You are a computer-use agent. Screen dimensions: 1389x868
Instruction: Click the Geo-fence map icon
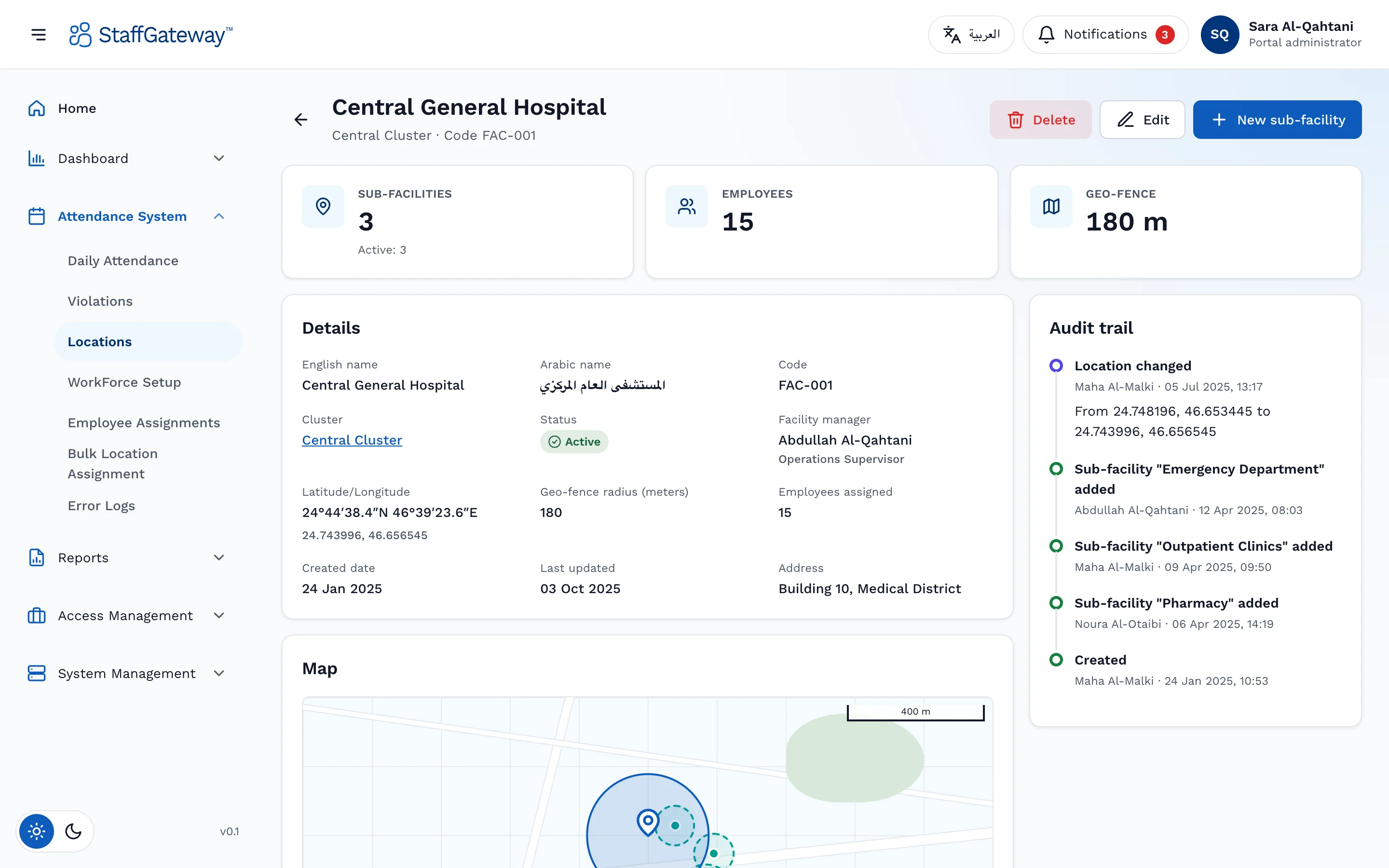1051,206
